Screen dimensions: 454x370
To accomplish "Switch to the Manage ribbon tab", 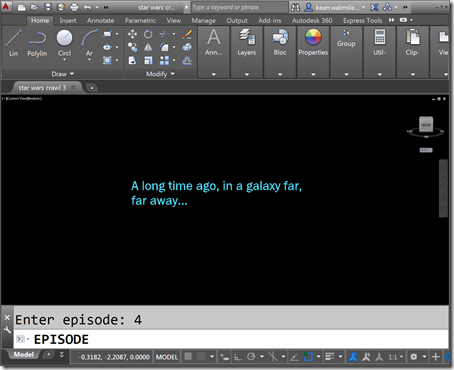I will 203,20.
